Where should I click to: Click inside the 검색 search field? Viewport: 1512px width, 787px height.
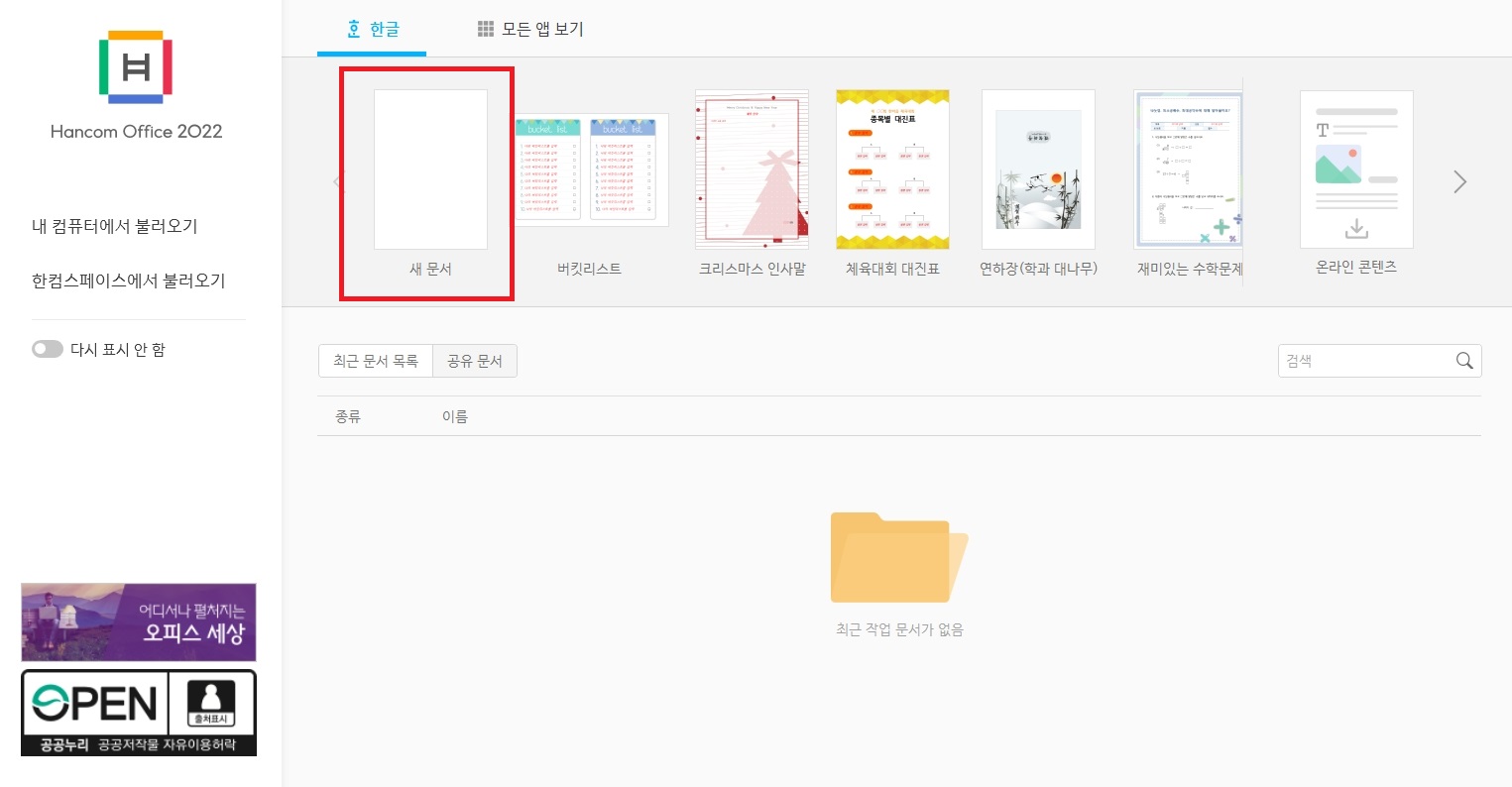[1368, 361]
